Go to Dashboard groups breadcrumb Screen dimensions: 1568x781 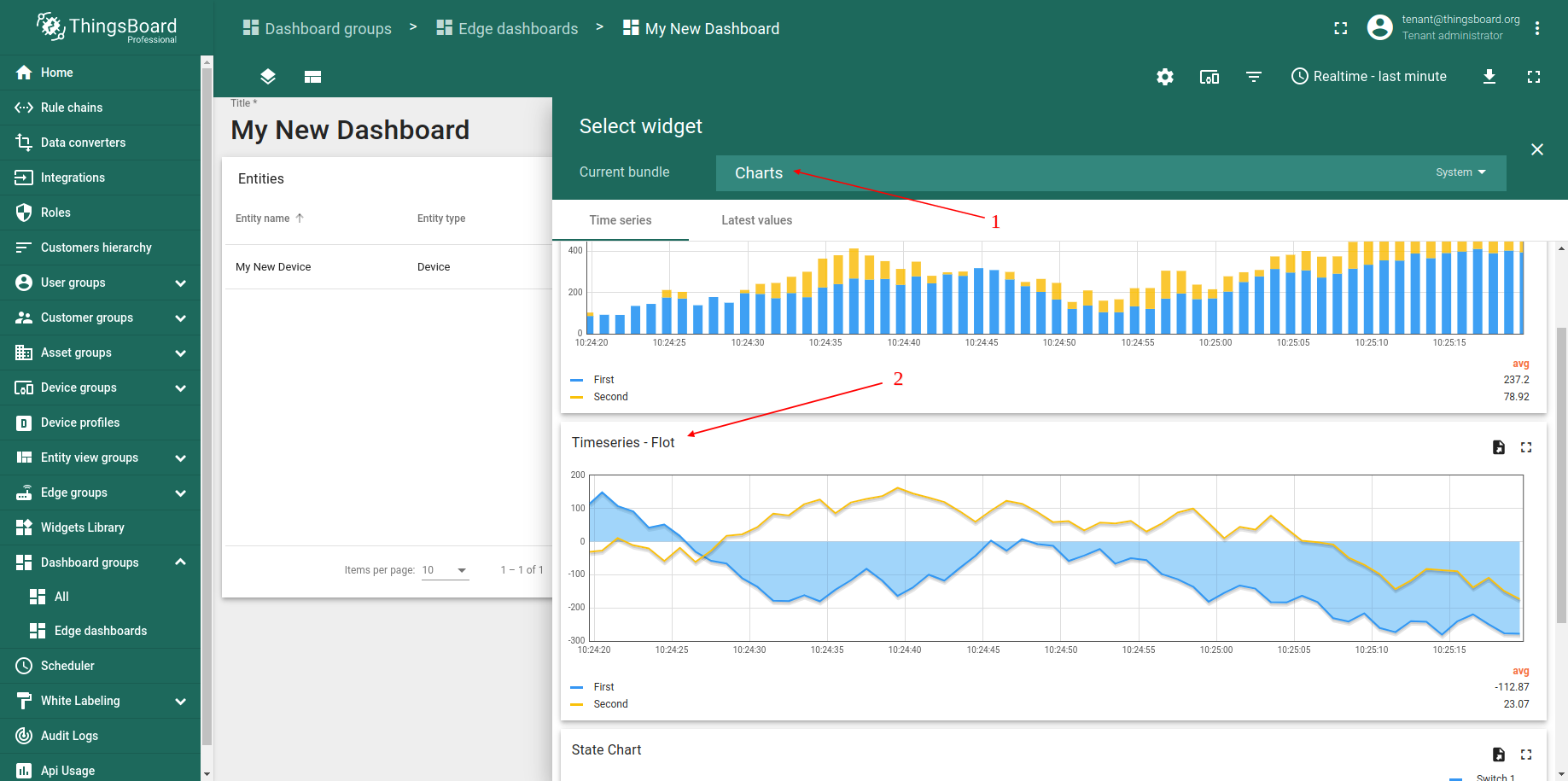point(318,28)
